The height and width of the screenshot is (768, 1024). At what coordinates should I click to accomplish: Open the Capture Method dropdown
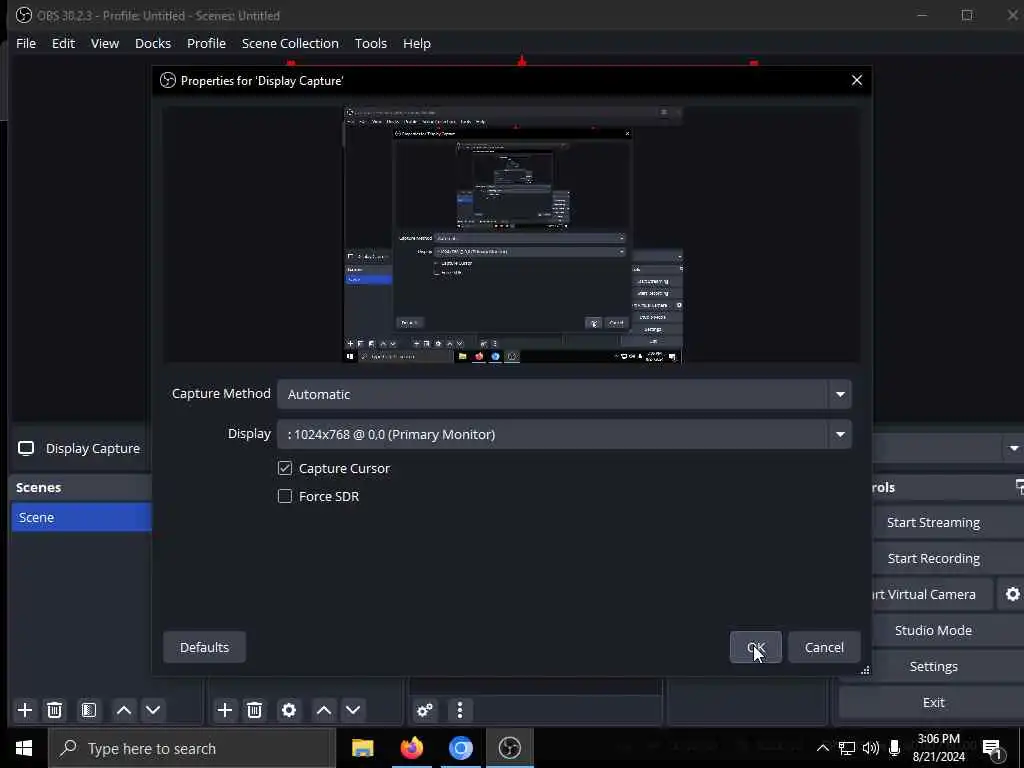[564, 394]
